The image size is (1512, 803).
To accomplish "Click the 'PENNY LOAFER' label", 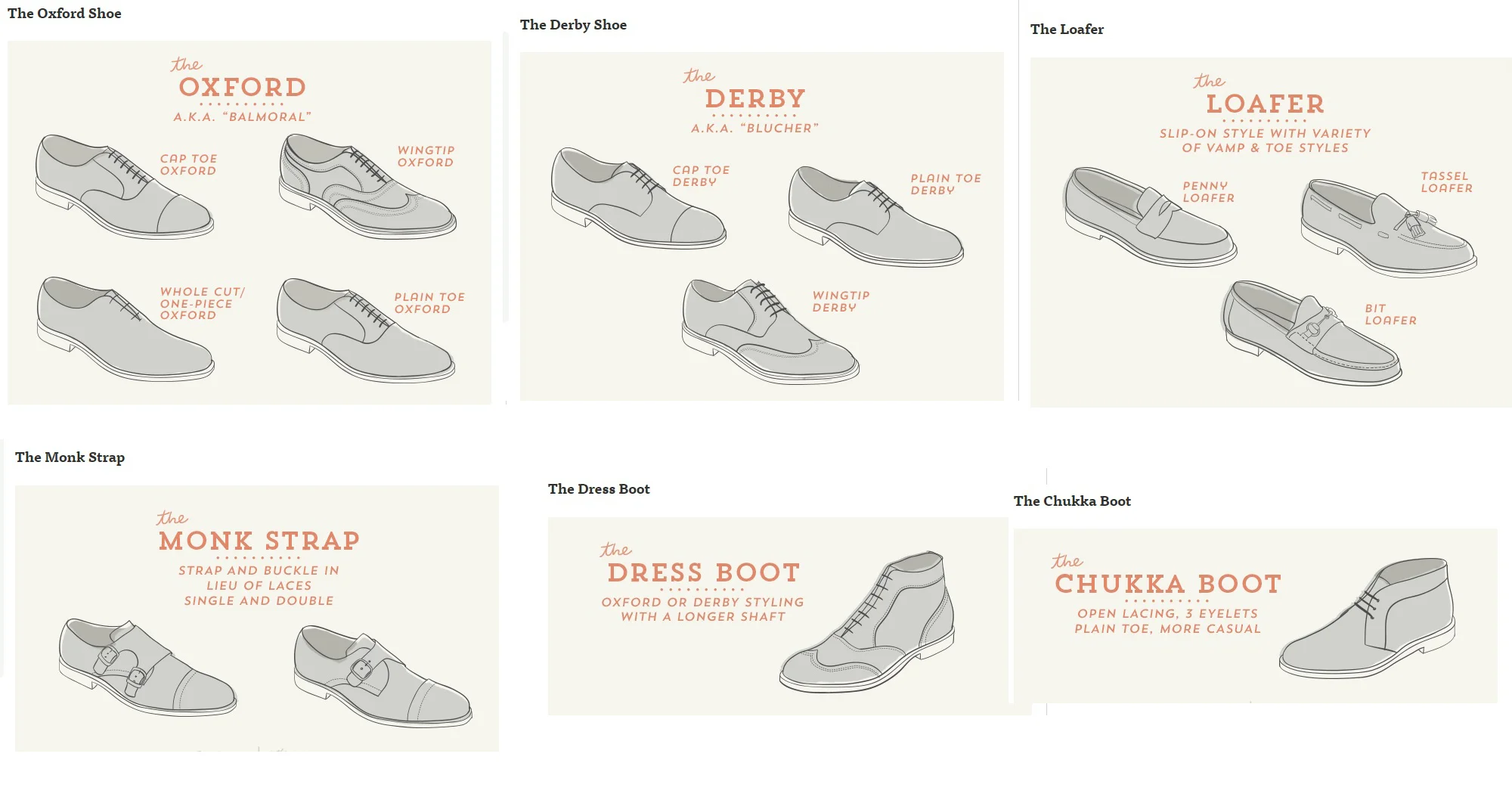I will tap(1208, 192).
